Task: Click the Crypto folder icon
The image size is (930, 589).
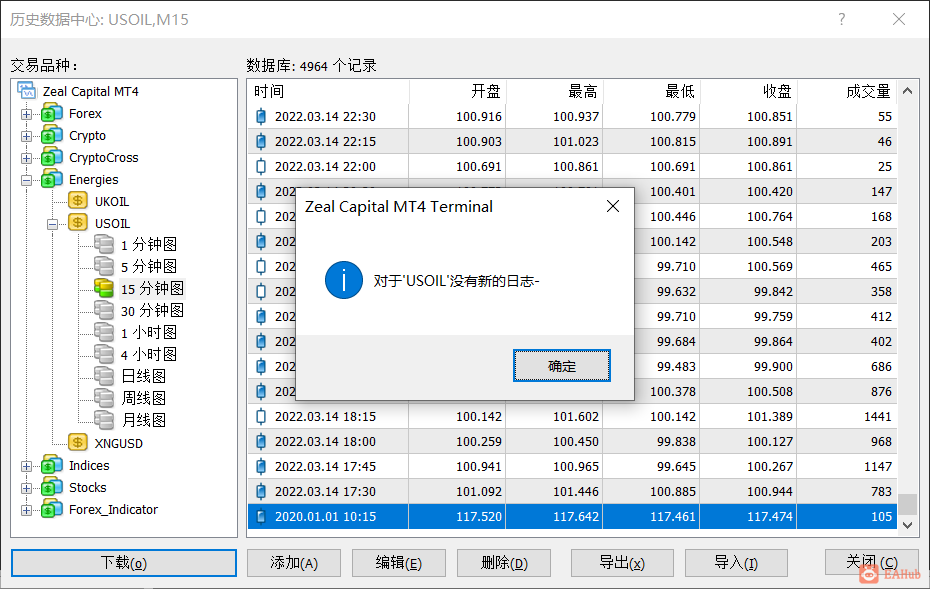Action: [52, 135]
